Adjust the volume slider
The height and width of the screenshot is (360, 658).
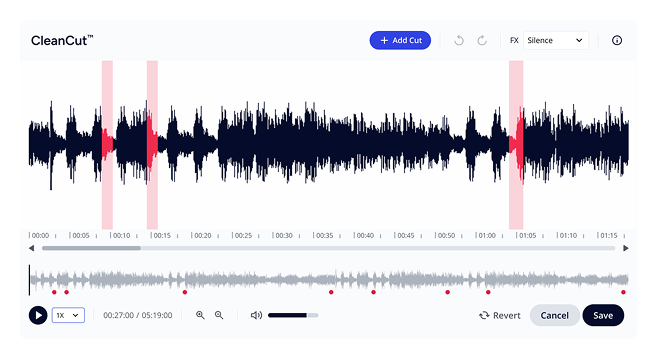[293, 315]
